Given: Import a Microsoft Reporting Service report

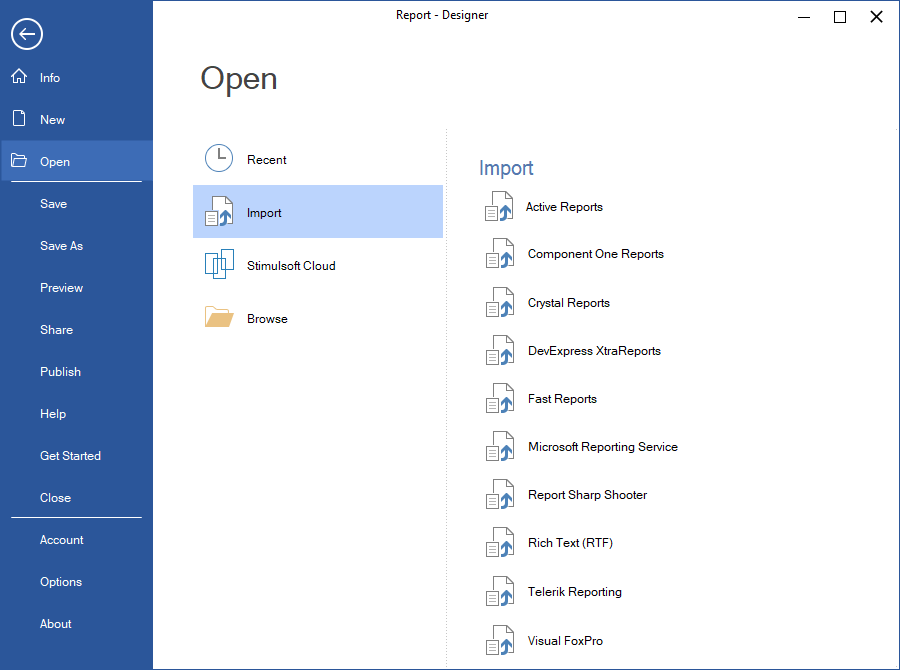Looking at the screenshot, I should tap(602, 447).
